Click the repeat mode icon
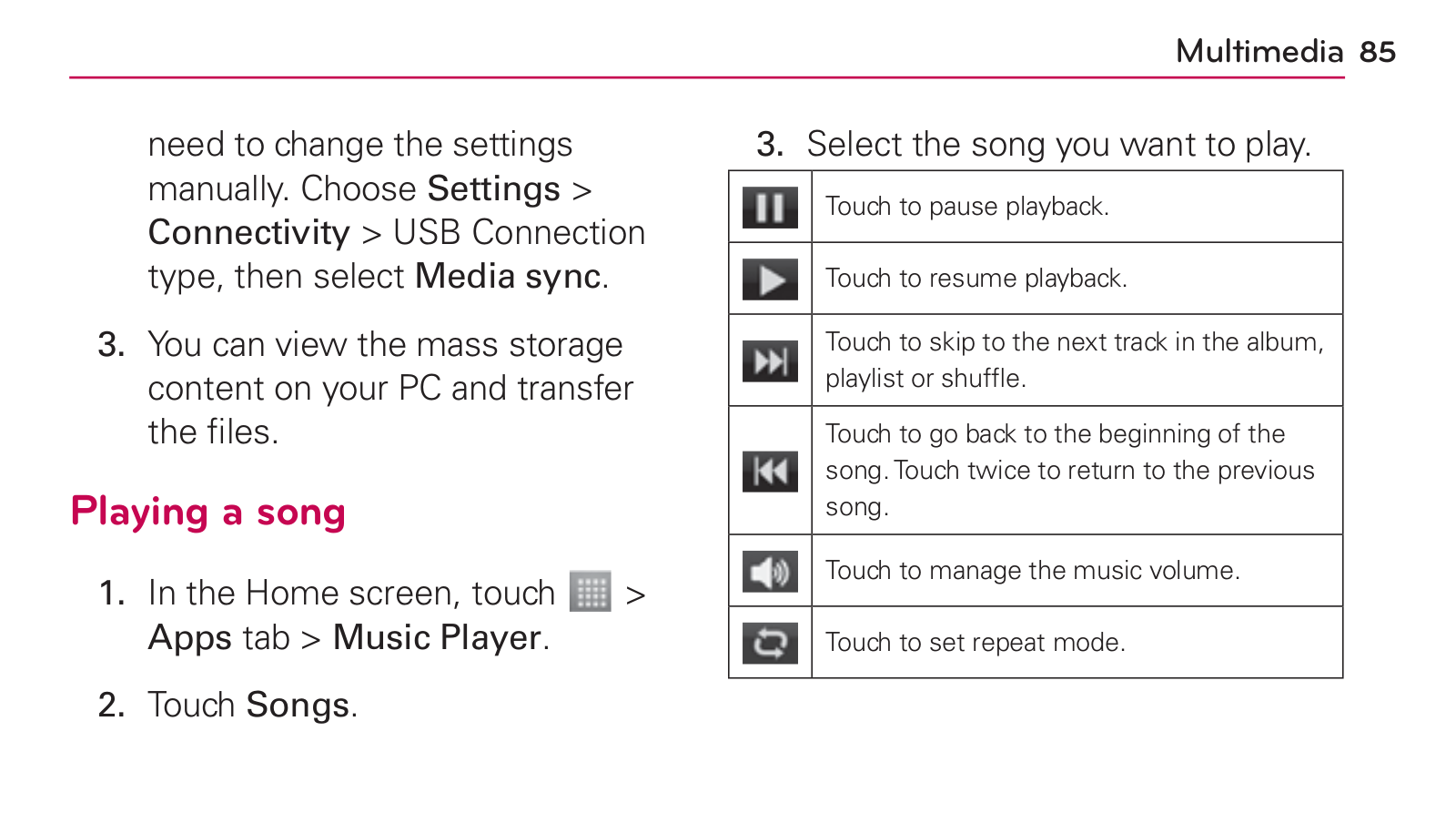 click(770, 644)
